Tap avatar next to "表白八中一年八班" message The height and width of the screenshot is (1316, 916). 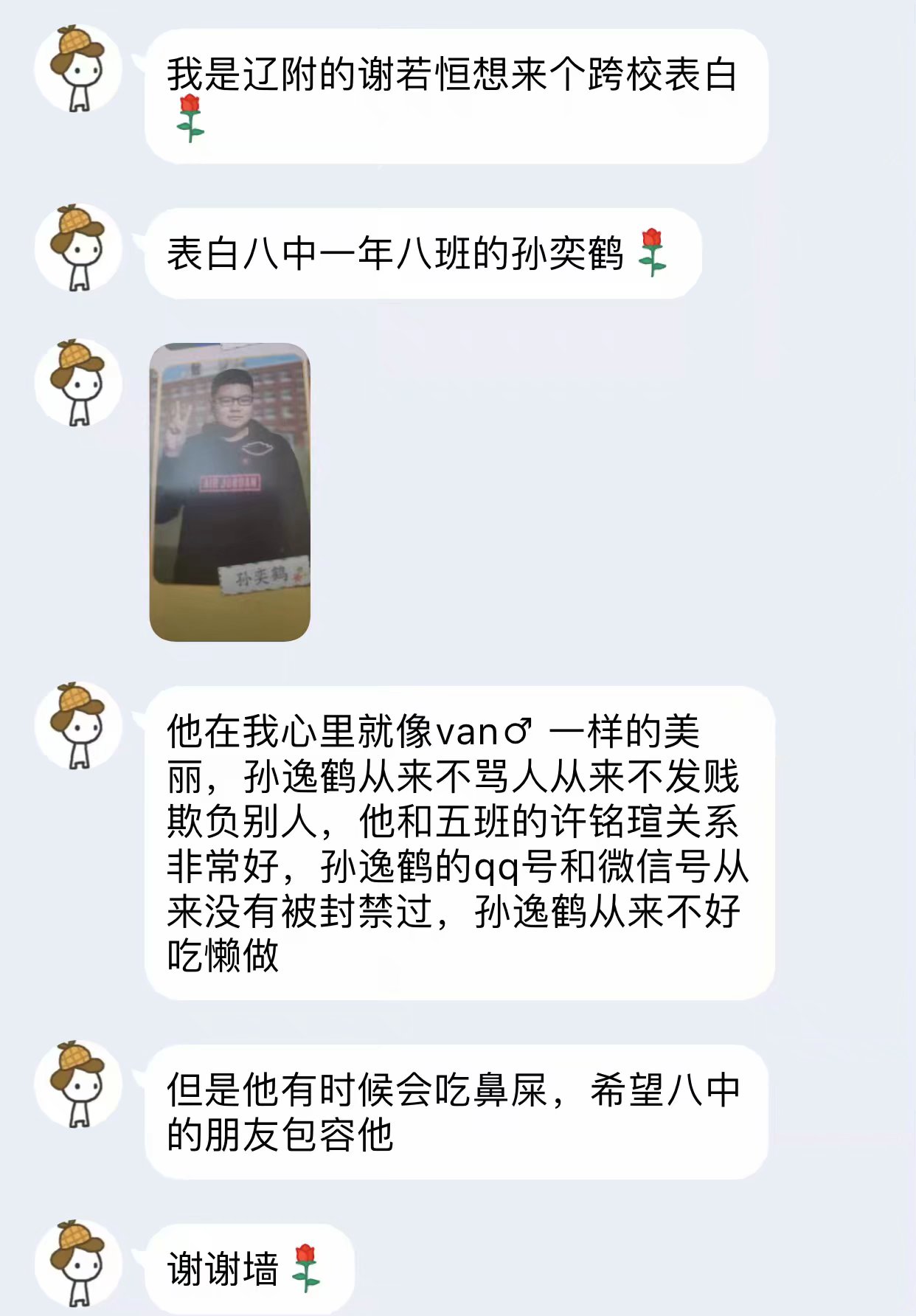(78, 248)
